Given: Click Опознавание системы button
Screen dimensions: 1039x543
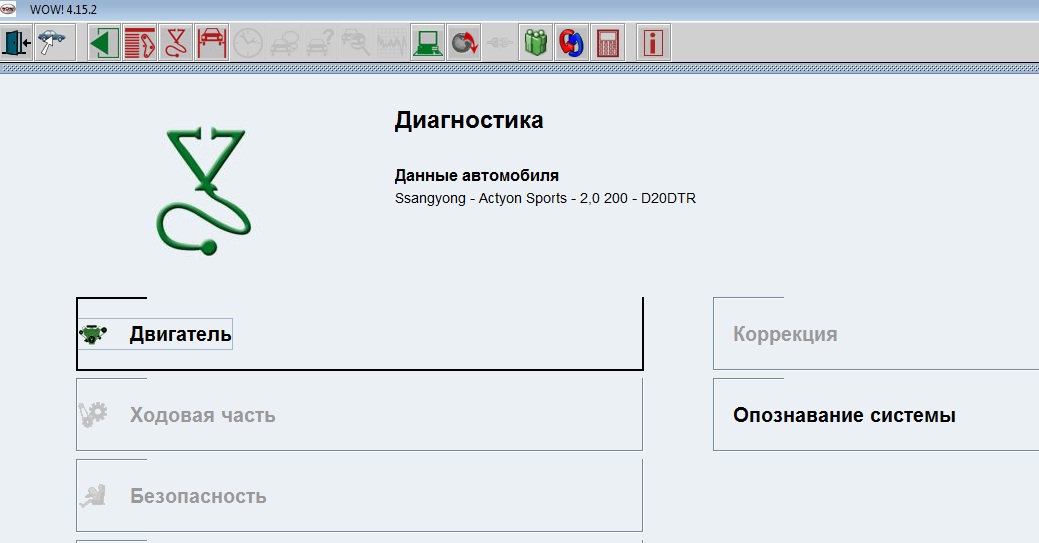Looking at the screenshot, I should point(876,414).
